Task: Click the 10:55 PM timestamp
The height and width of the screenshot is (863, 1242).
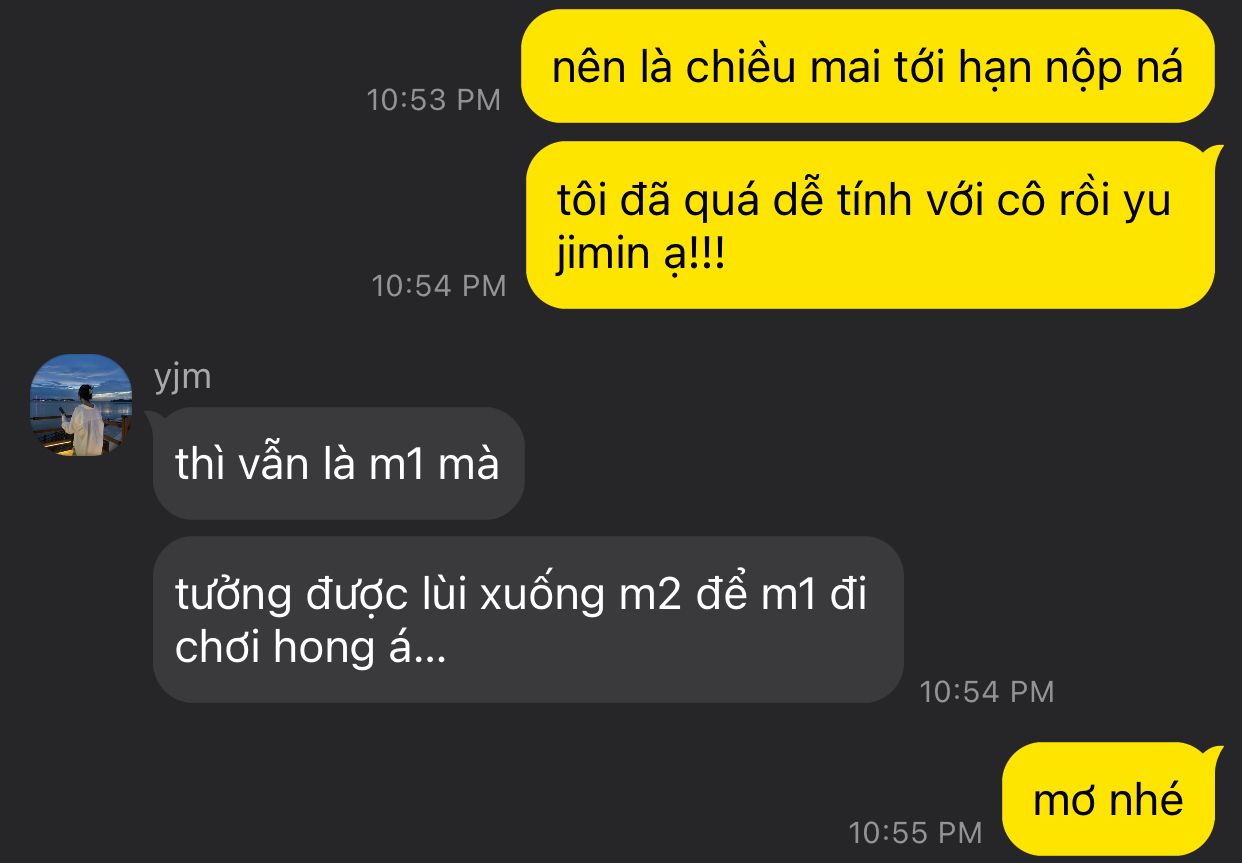Action: click(x=915, y=832)
